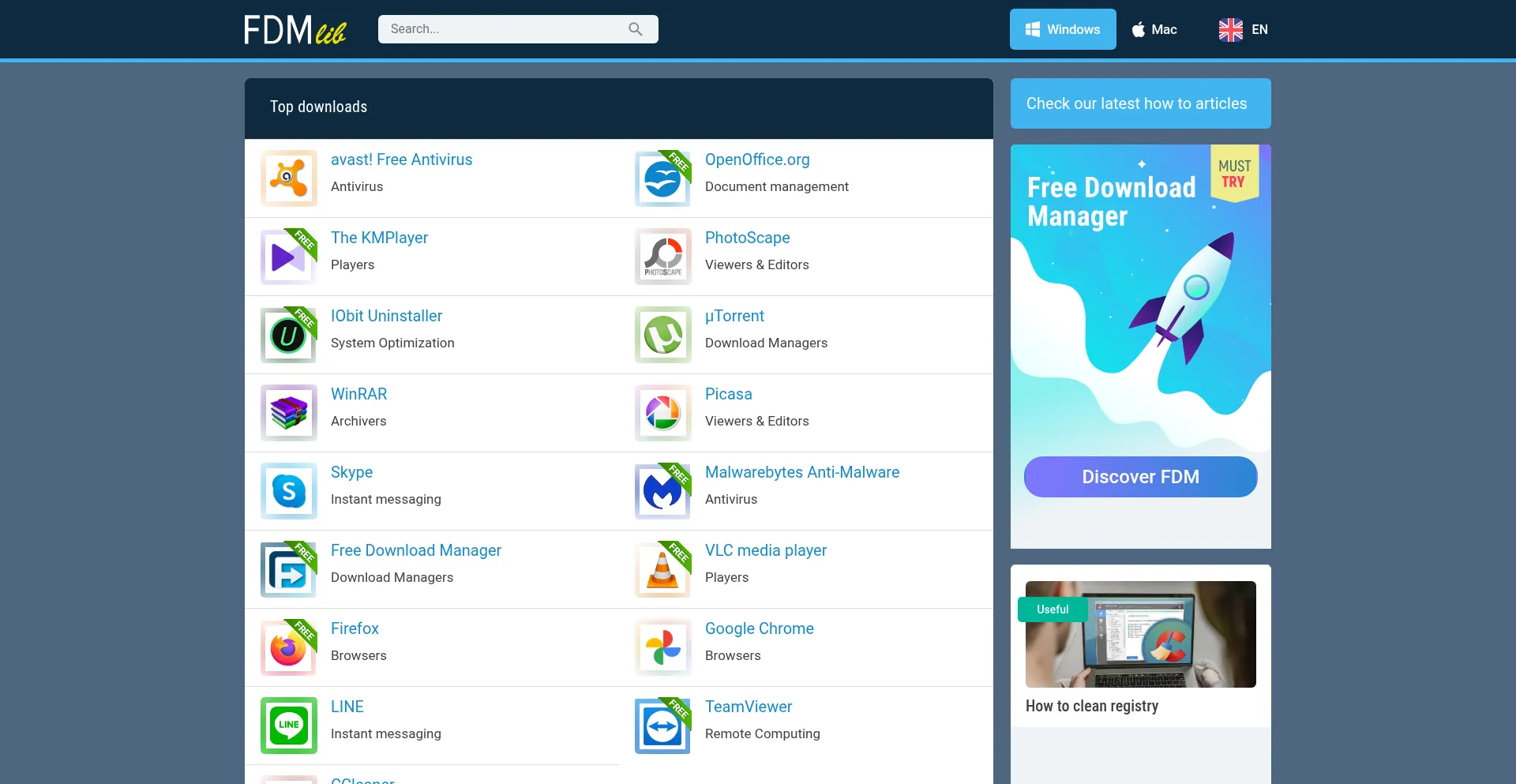Image resolution: width=1516 pixels, height=784 pixels.
Task: Open the Malwarebytes Anti-Malware icon
Action: pos(662,491)
